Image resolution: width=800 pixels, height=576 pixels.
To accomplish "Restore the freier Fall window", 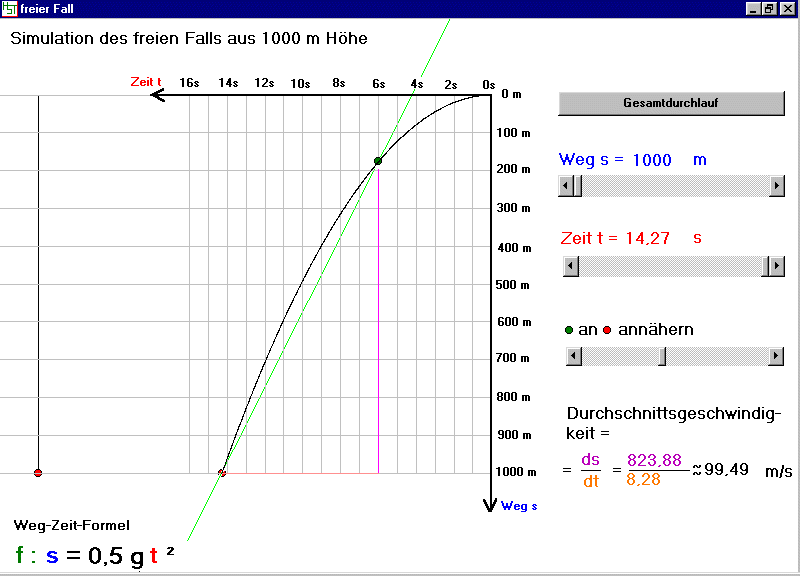I will click(x=769, y=9).
